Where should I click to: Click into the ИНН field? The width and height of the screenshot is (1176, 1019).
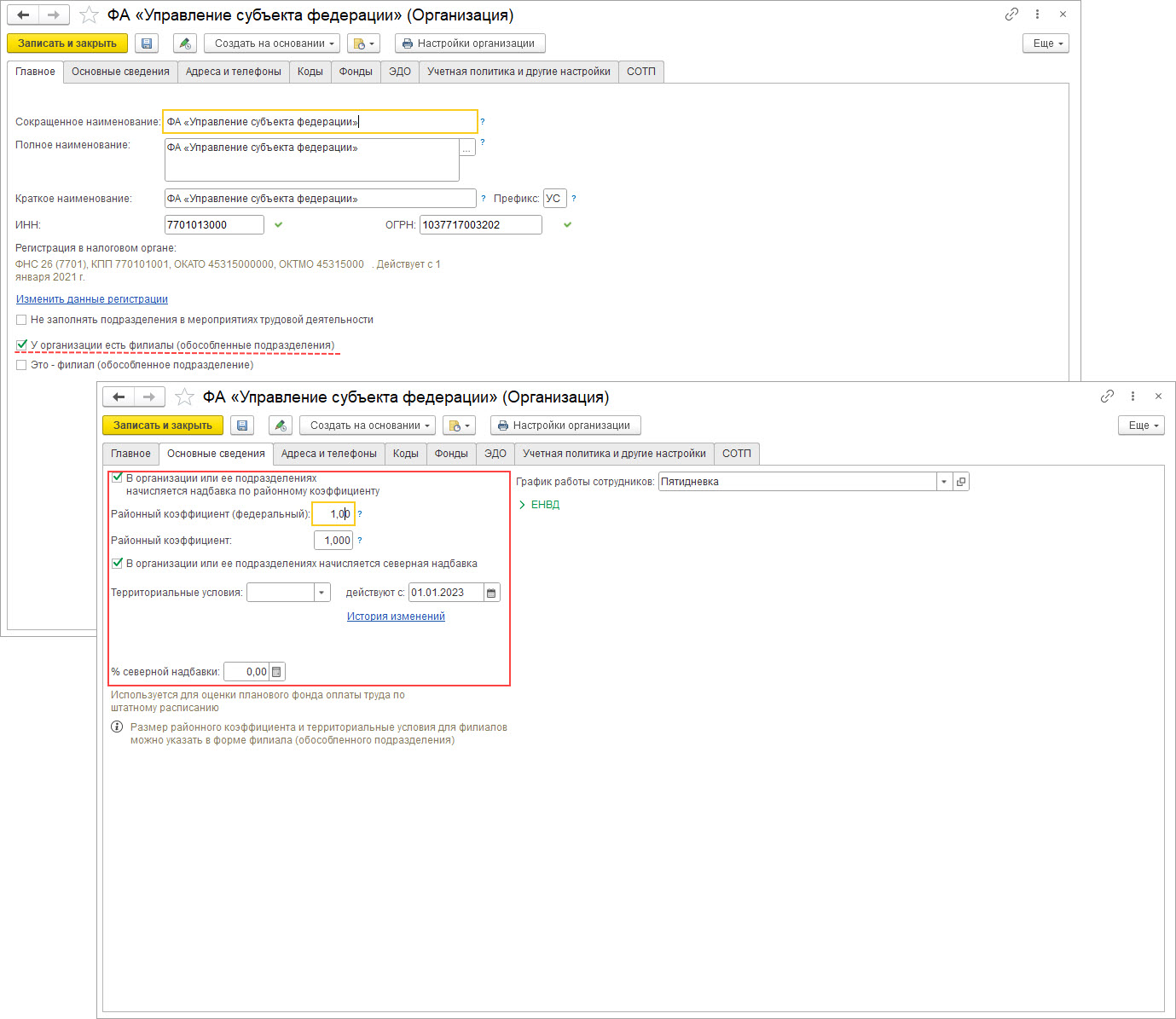[214, 225]
